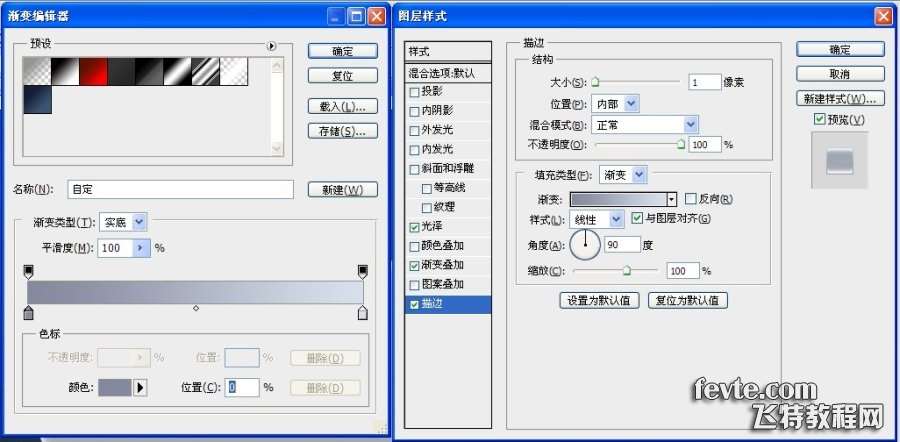The image size is (900, 442).
Task: Open the presets flyout menu arrow
Action: 272,46
